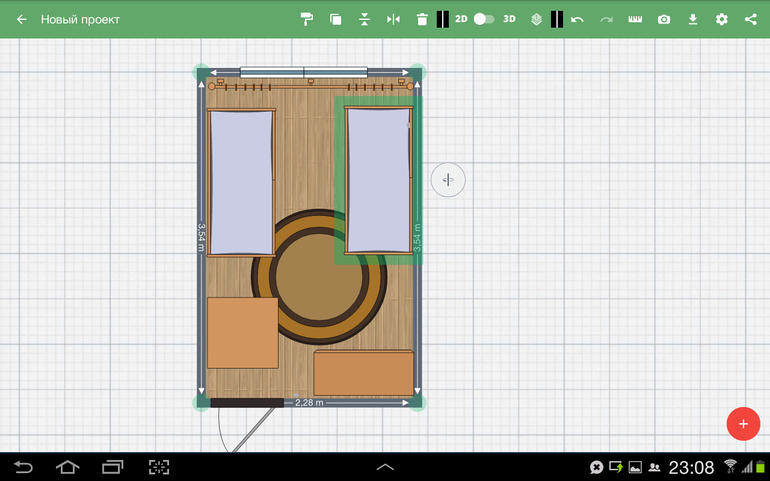Select the paint roller tool
The width and height of the screenshot is (770, 481).
click(307, 19)
